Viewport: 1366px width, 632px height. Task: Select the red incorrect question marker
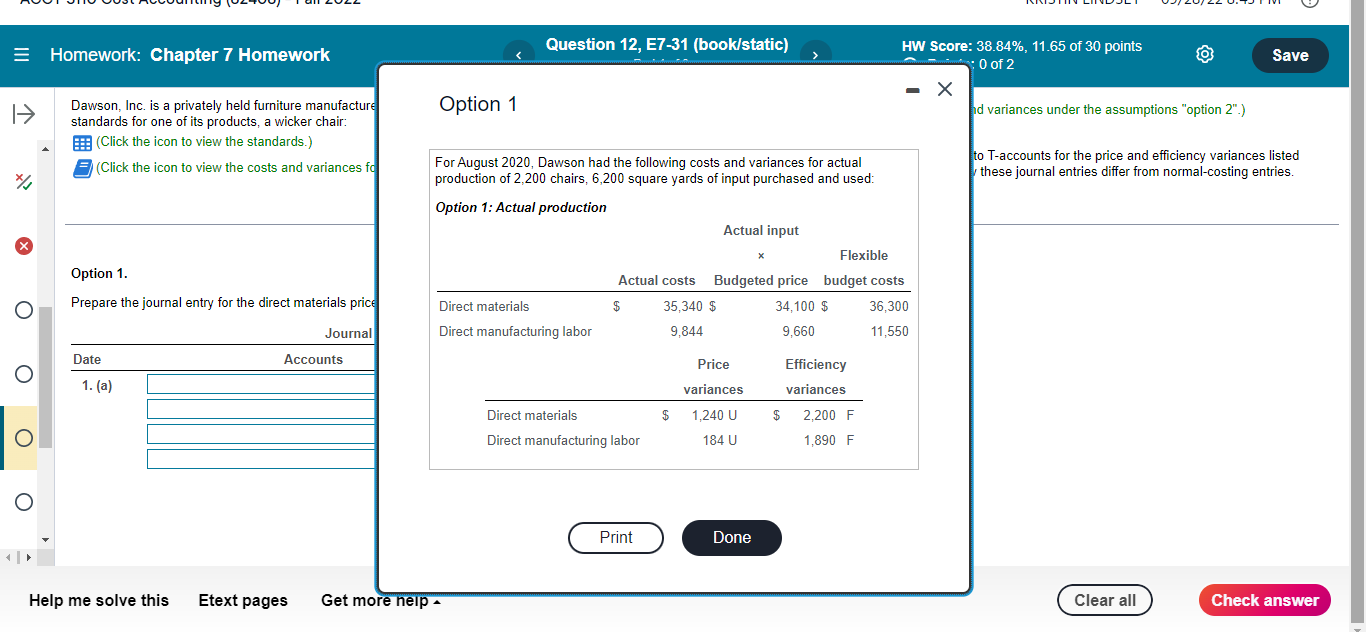tap(22, 247)
